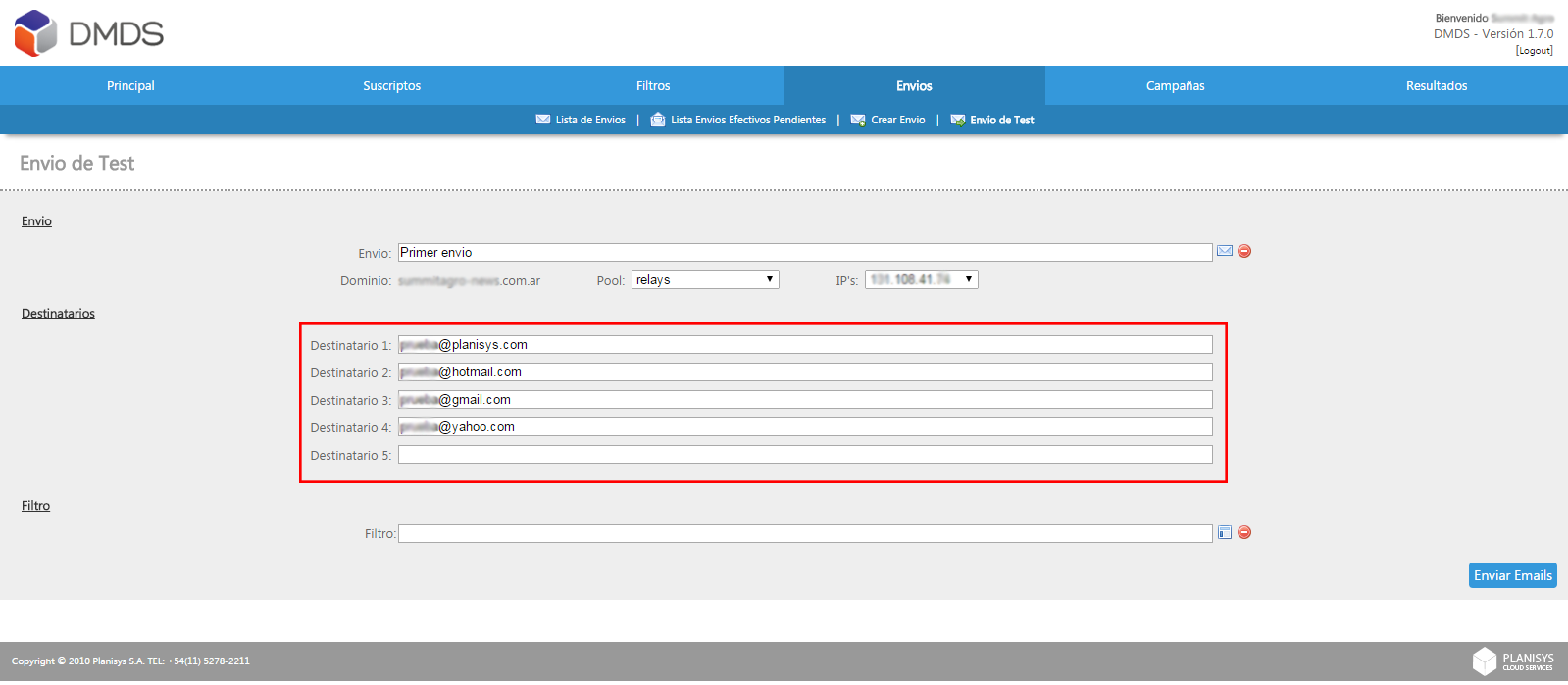Click the DMDS cube logo
Viewport: 1568px width, 685px height.
tap(36, 33)
